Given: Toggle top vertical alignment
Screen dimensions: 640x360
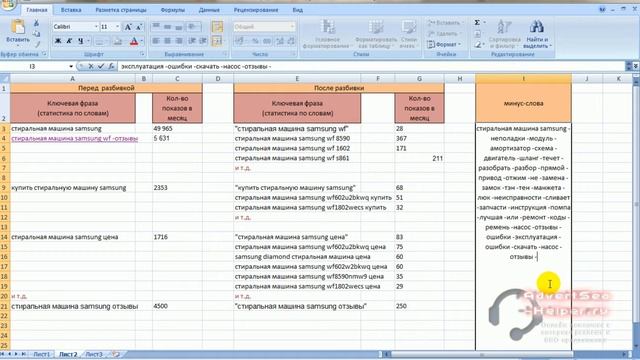Looking at the screenshot, I should [156, 27].
